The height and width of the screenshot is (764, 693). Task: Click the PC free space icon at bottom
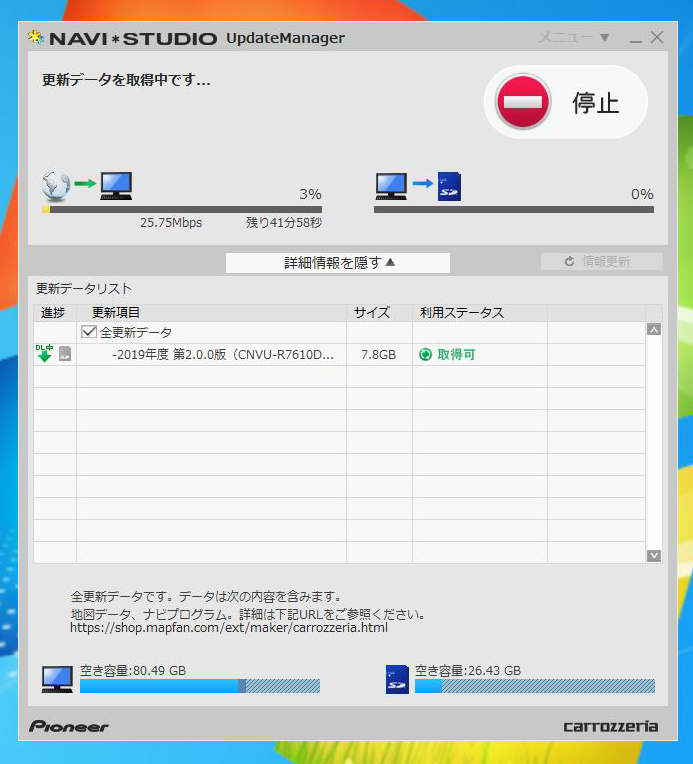tap(56, 680)
